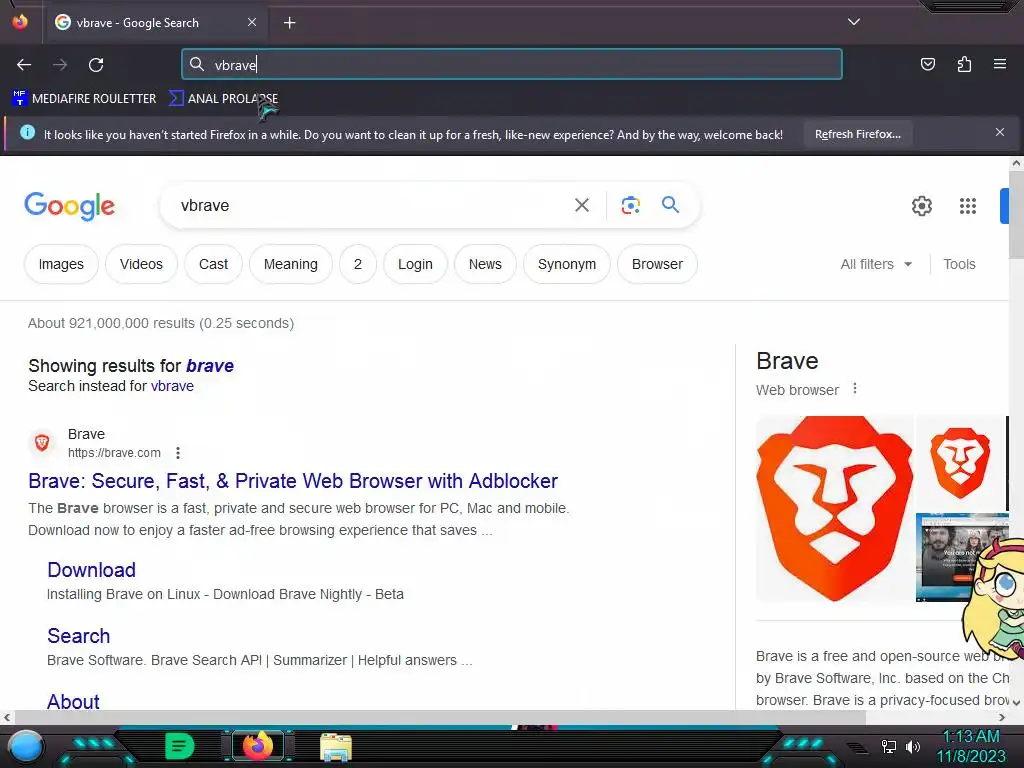Open the Download sitelink
1024x768 pixels.
tap(91, 570)
